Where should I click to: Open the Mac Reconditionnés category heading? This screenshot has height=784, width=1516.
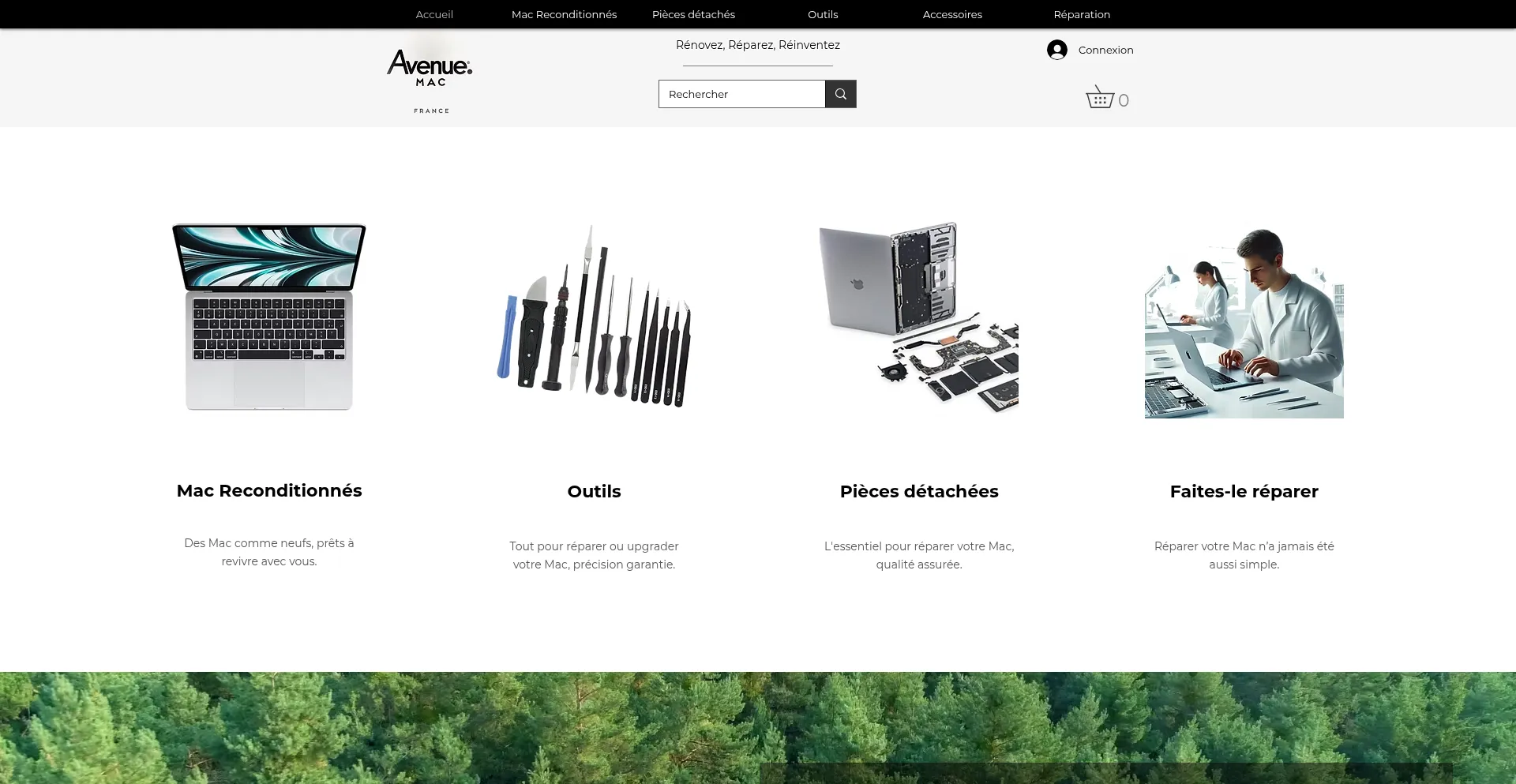tap(269, 490)
